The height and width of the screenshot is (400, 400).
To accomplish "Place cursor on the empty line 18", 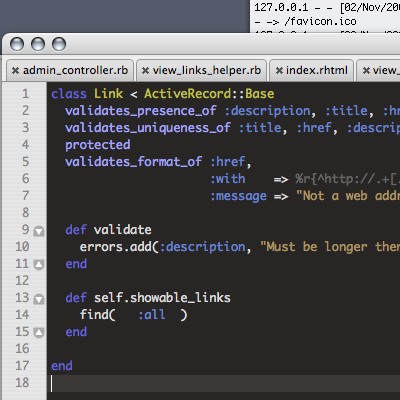I will pos(224,383).
